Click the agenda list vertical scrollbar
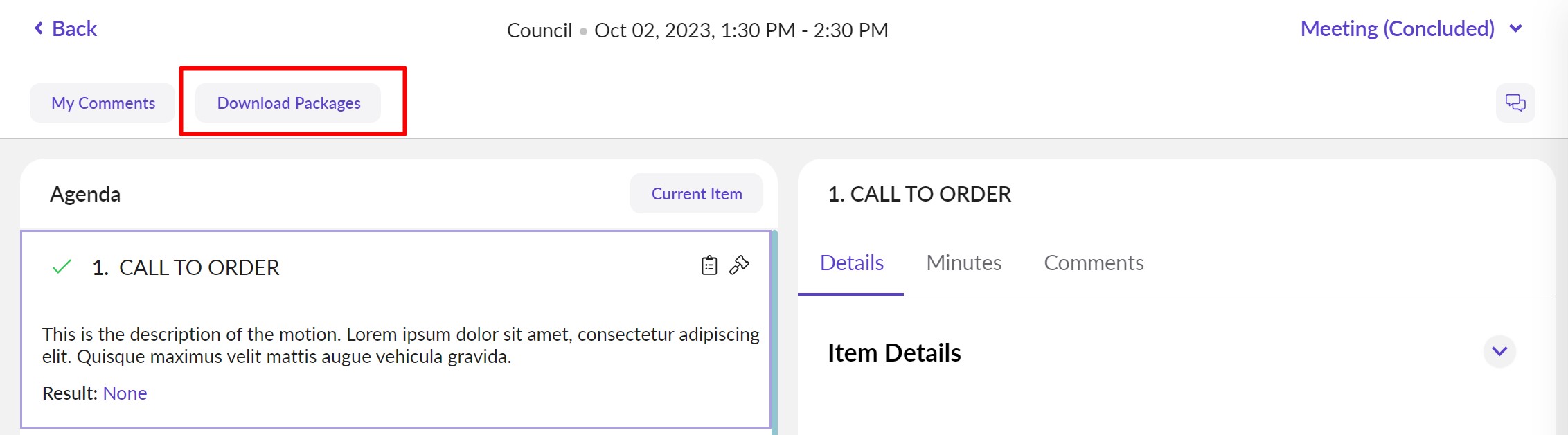 click(774, 332)
